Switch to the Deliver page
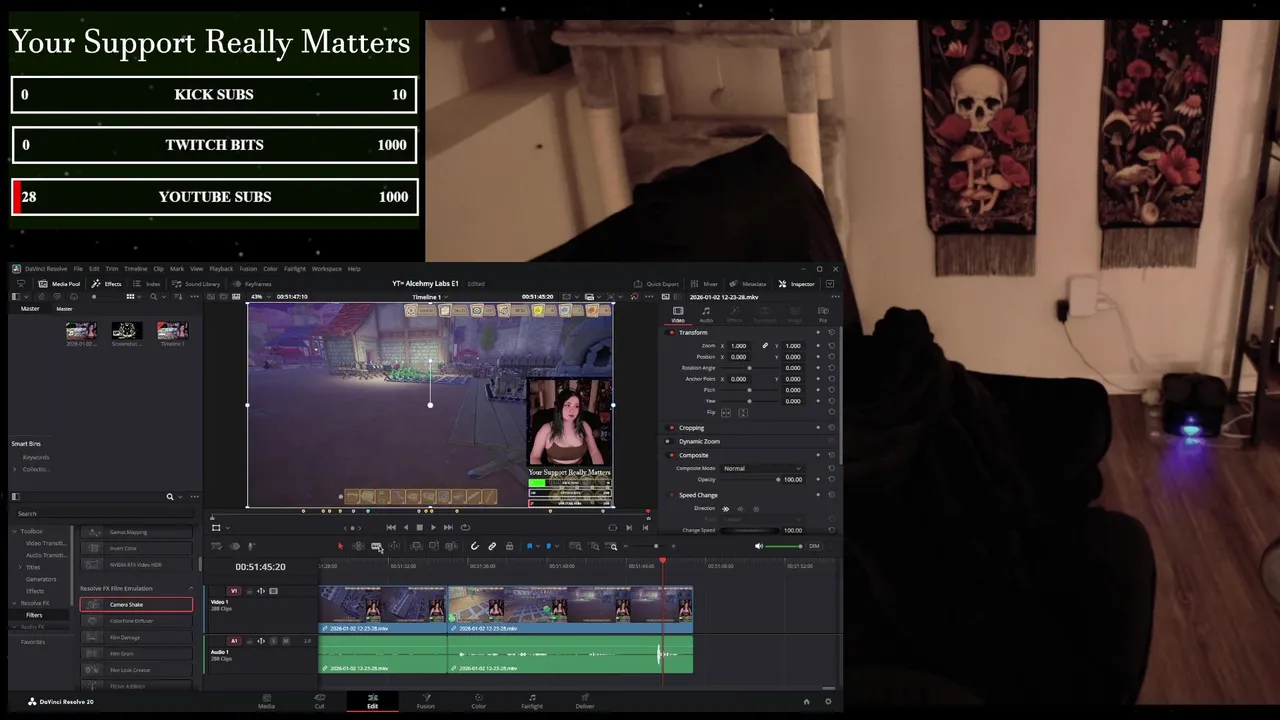The image size is (1280, 720). pos(584,701)
